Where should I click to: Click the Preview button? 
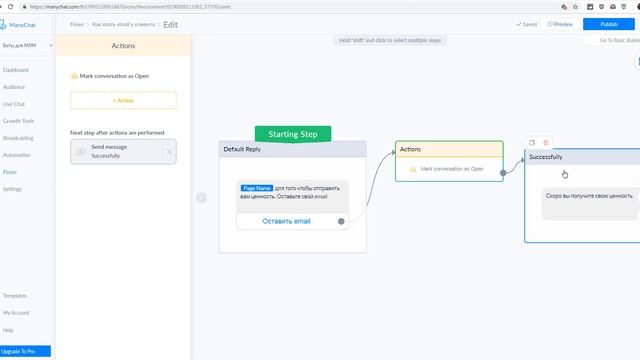pos(560,24)
